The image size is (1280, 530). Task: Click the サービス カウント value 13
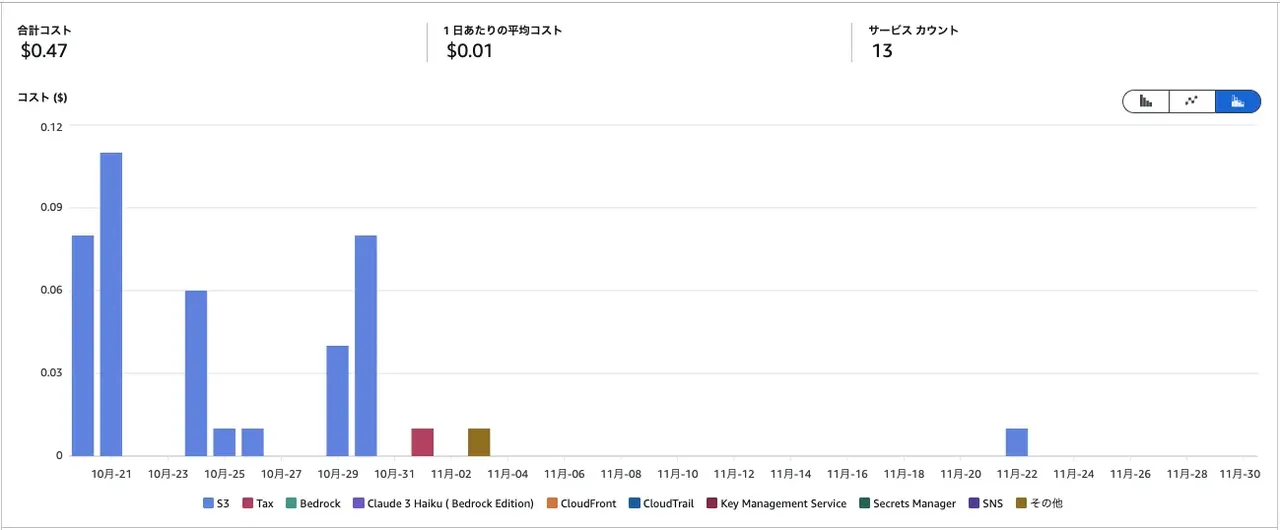tap(882, 51)
